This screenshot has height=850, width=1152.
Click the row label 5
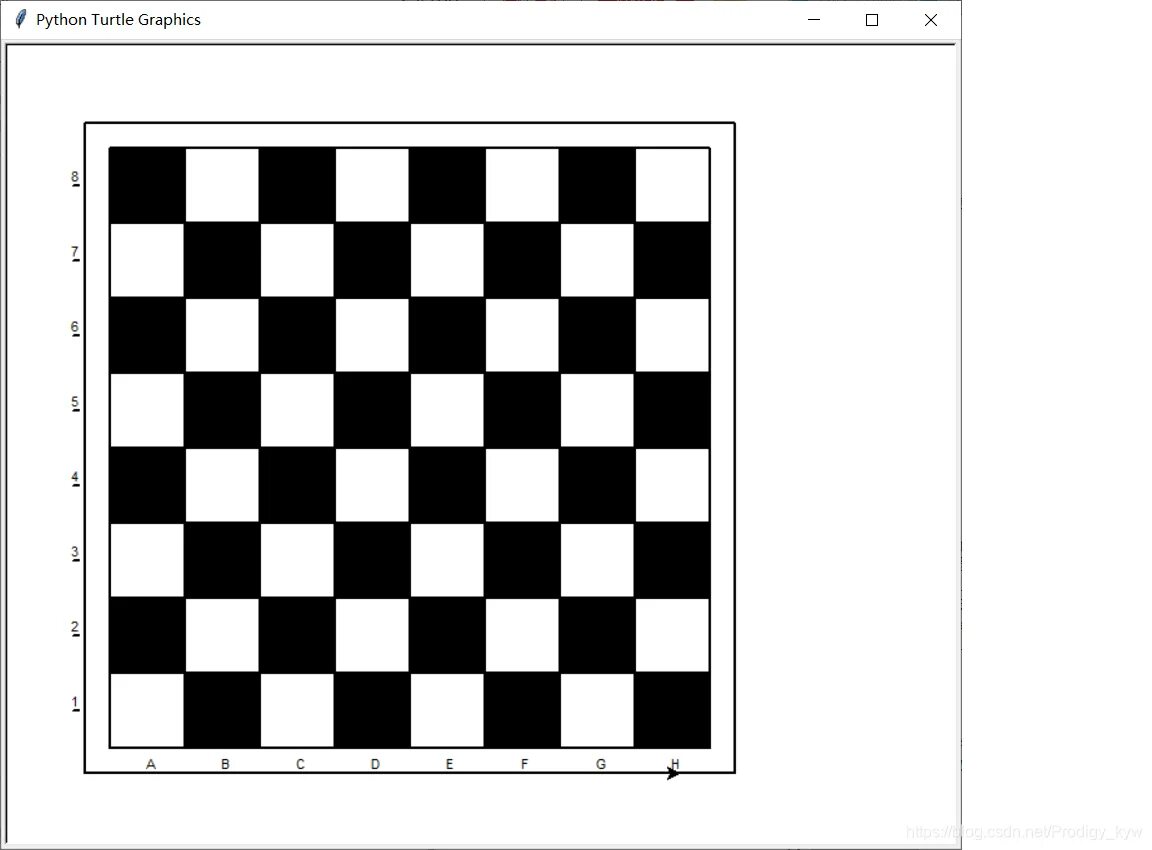[75, 403]
